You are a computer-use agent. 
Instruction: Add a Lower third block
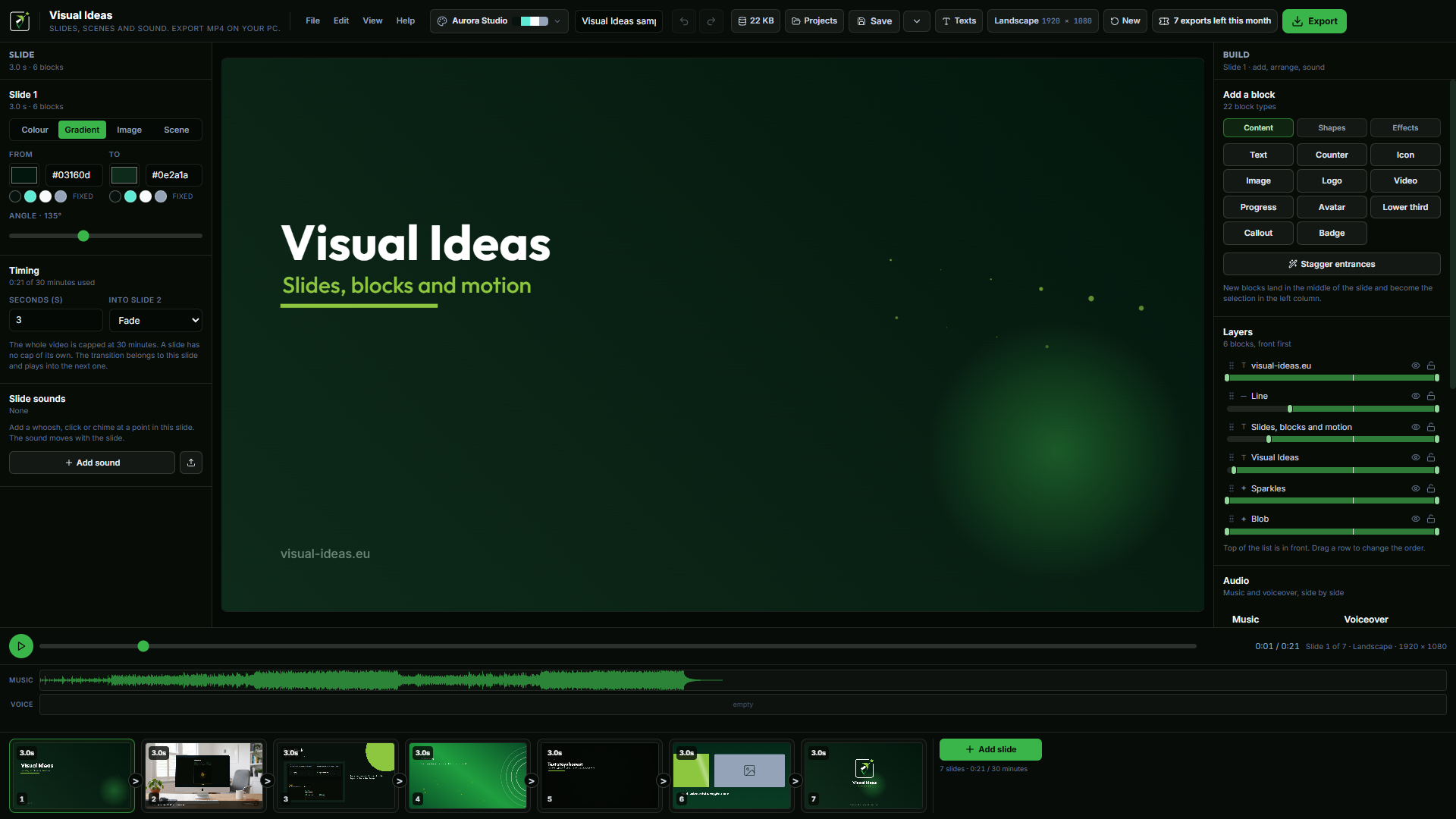pos(1405,207)
